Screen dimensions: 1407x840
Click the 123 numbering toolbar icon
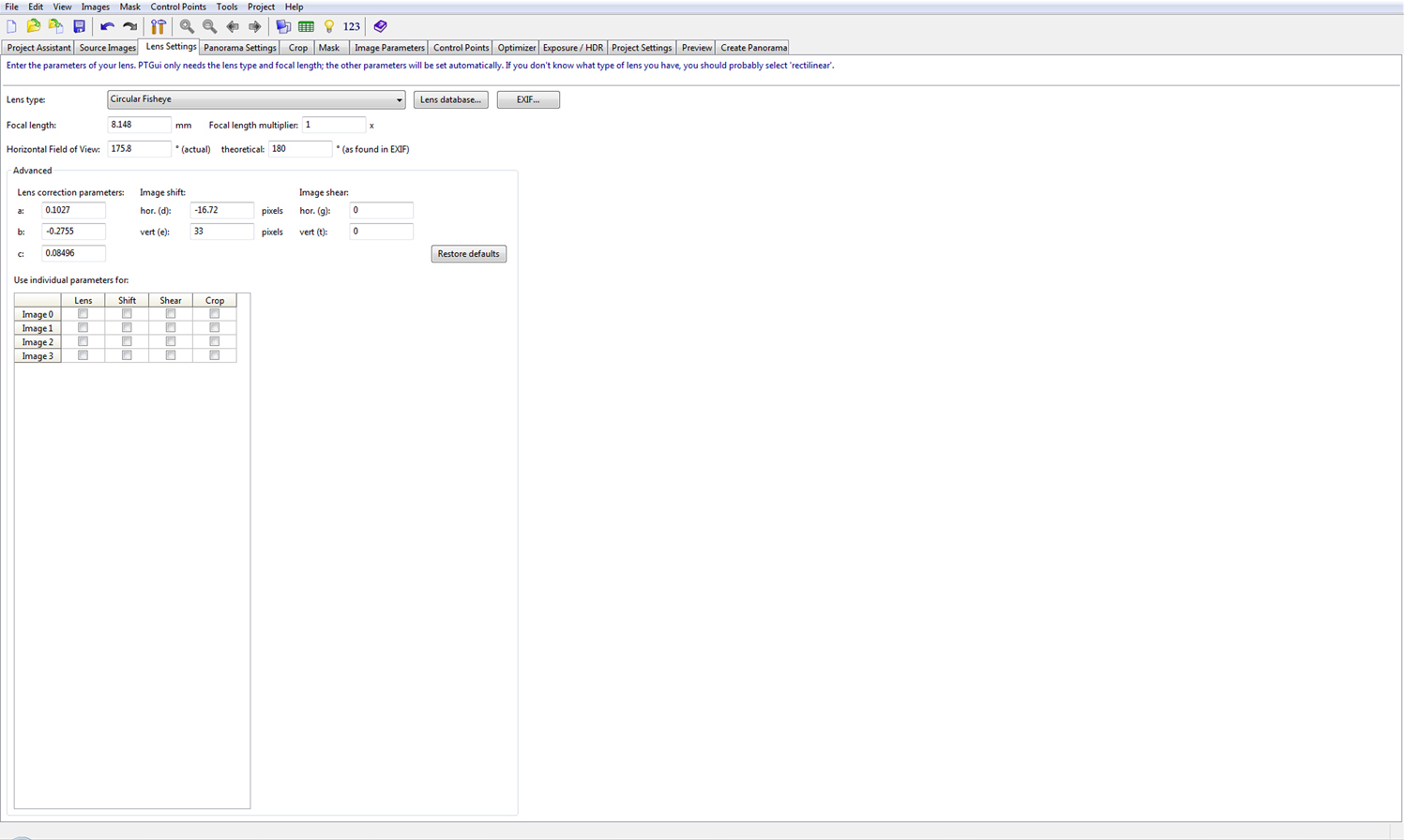pyautogui.click(x=352, y=26)
